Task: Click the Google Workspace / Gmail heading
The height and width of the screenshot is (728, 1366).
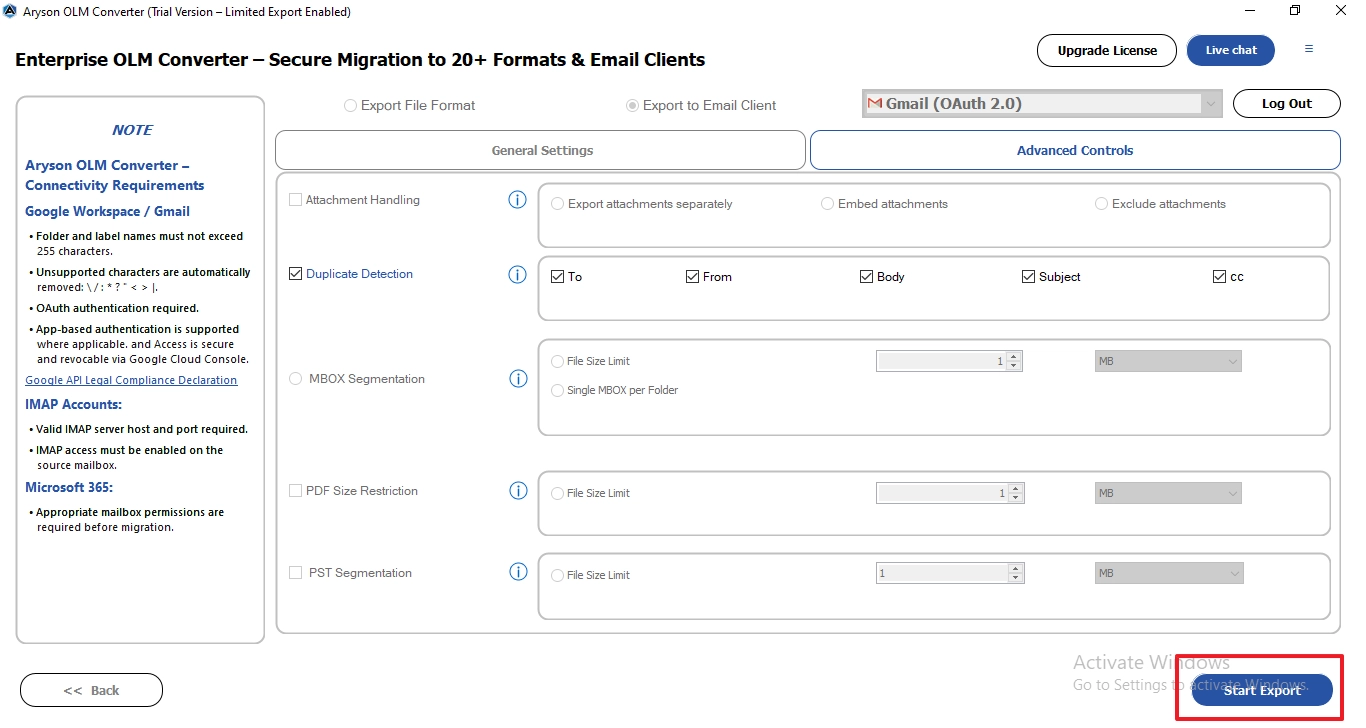Action: [107, 211]
